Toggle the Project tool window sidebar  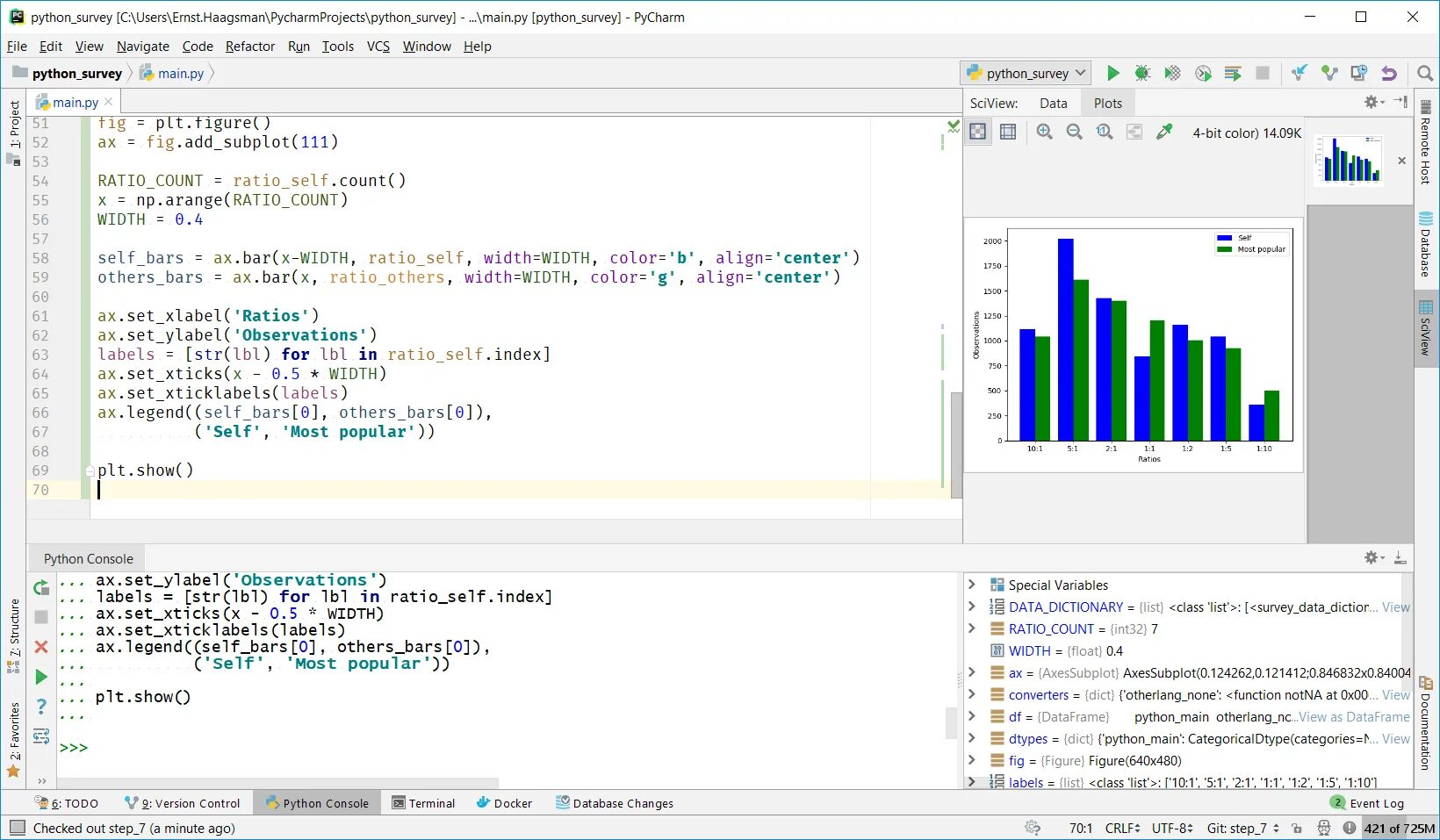coord(13,132)
